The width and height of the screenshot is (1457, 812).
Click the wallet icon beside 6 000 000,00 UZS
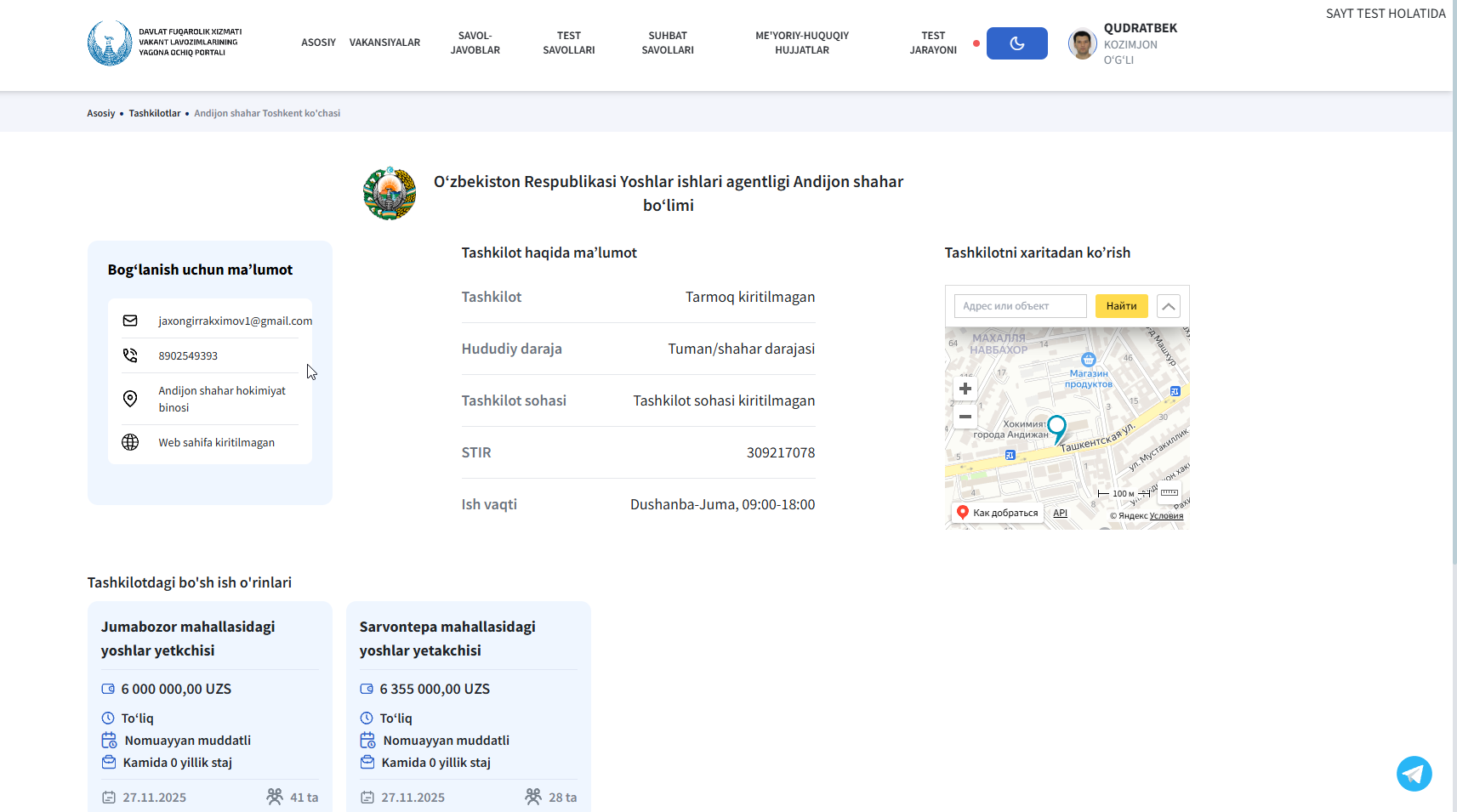[108, 689]
